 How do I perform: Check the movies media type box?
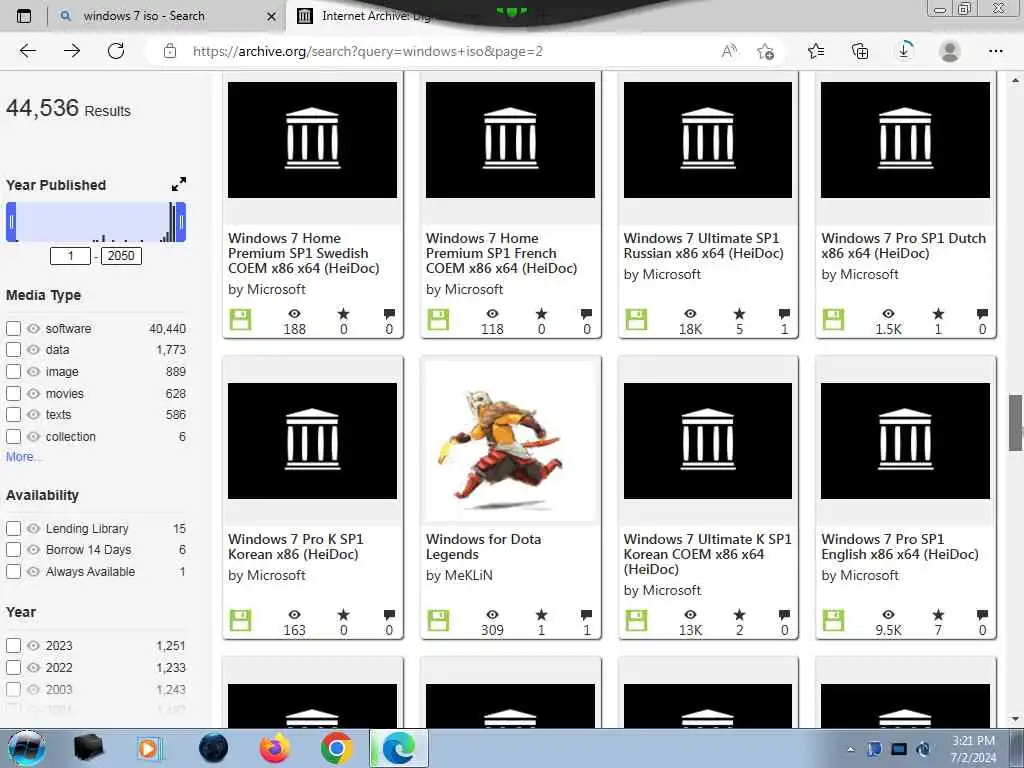pyautogui.click(x=13, y=393)
